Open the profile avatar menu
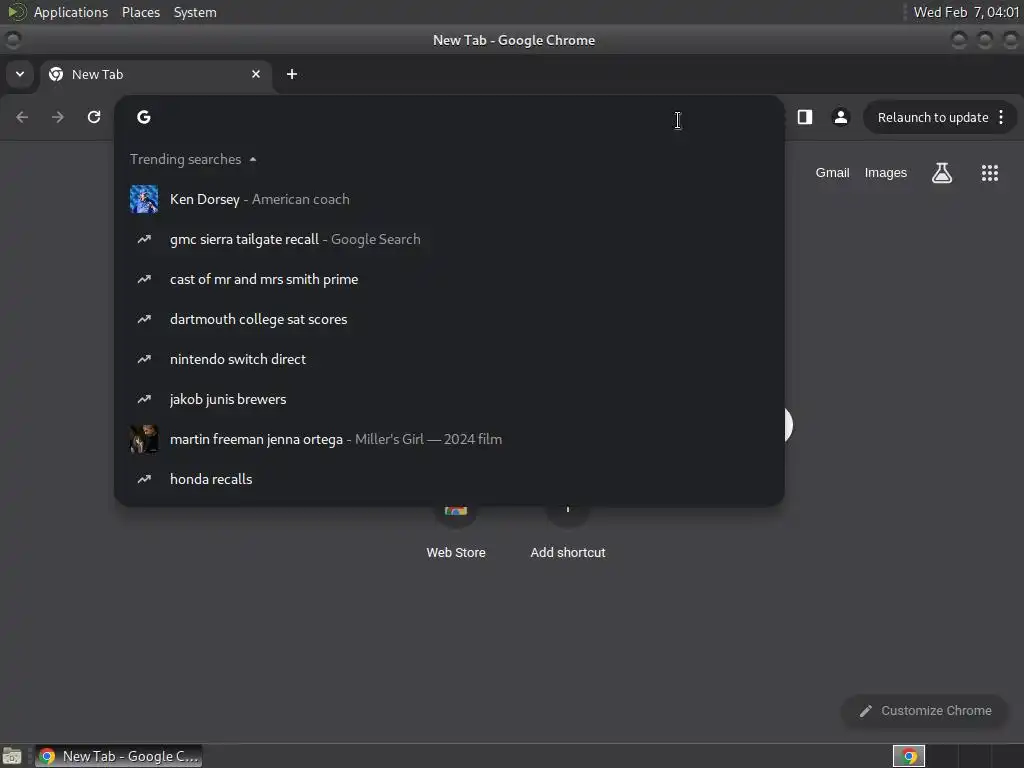The height and width of the screenshot is (768, 1024). tap(840, 117)
